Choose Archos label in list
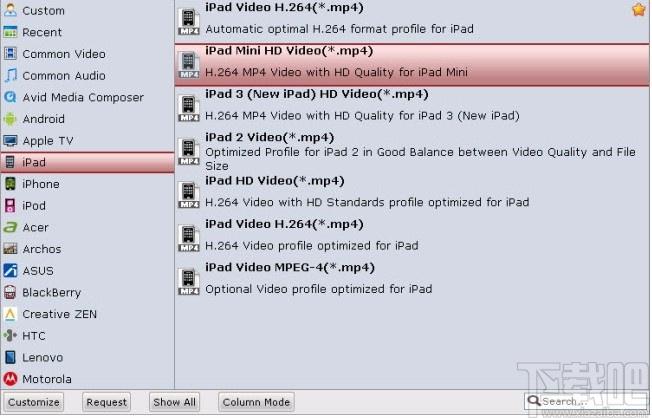This screenshot has height=418, width=652. (x=42, y=249)
